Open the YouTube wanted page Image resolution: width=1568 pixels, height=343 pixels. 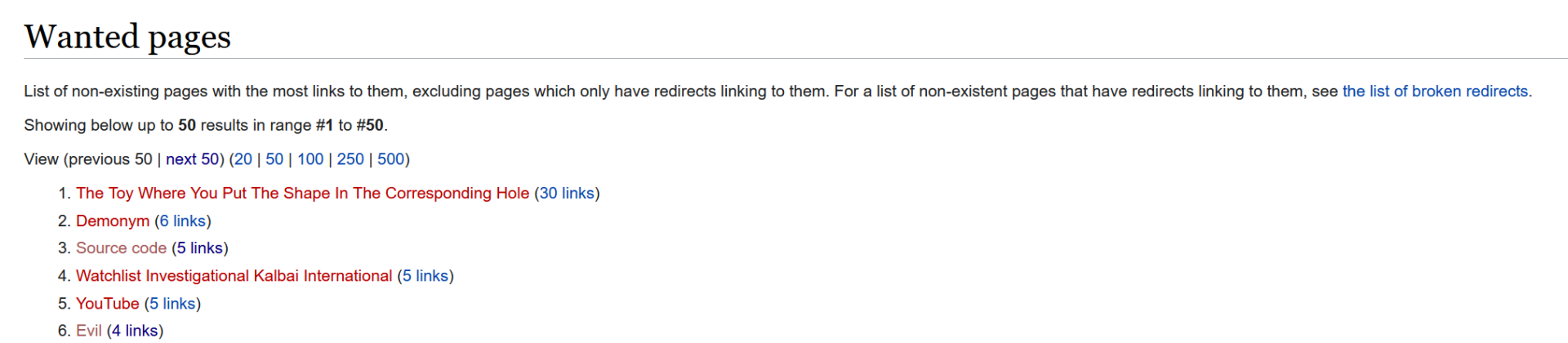coord(108,304)
